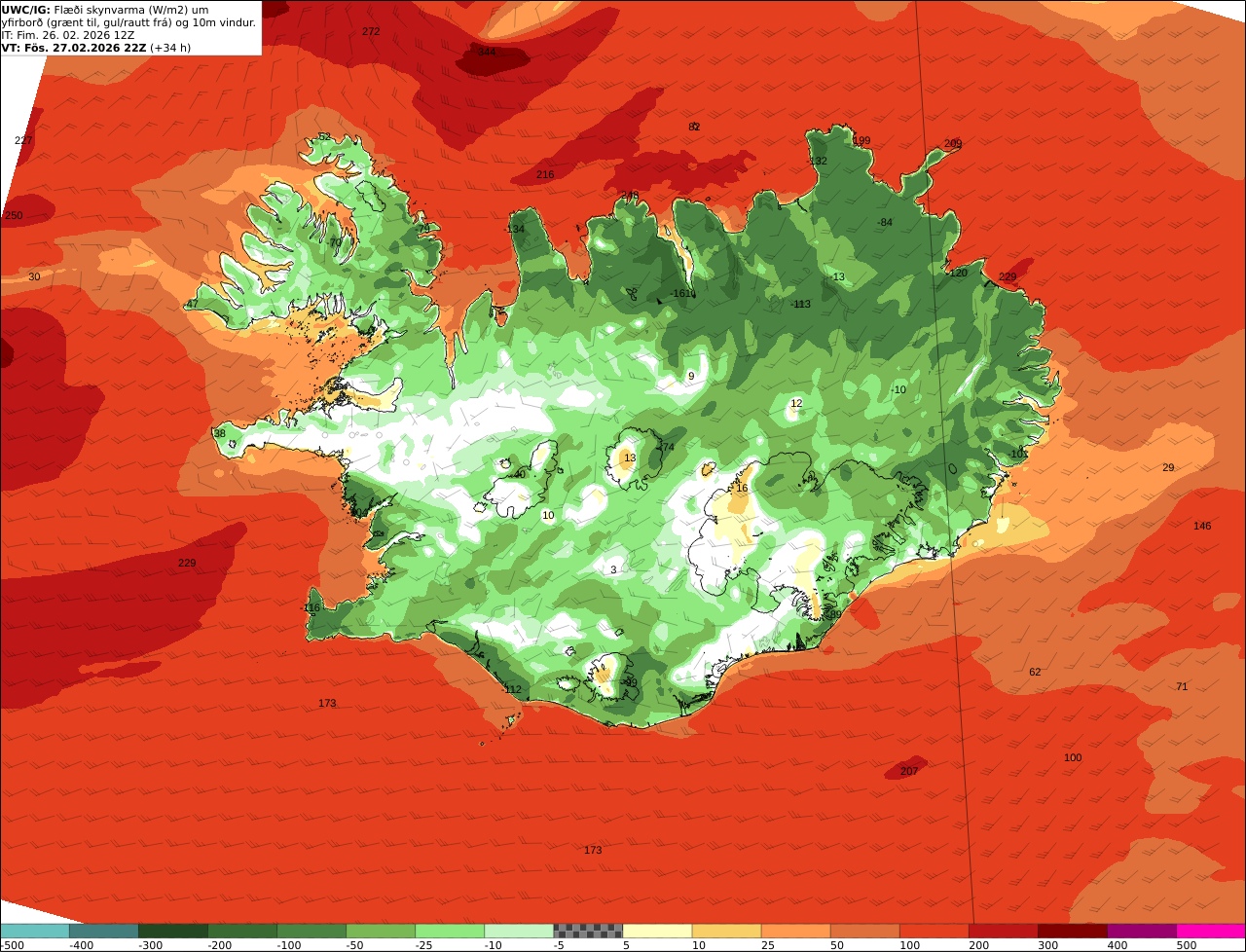This screenshot has width=1246, height=952.
Task: Click the title line 'UWC/IG: Flæði skynvarma (W/m2) um'
Action: click(105, 10)
